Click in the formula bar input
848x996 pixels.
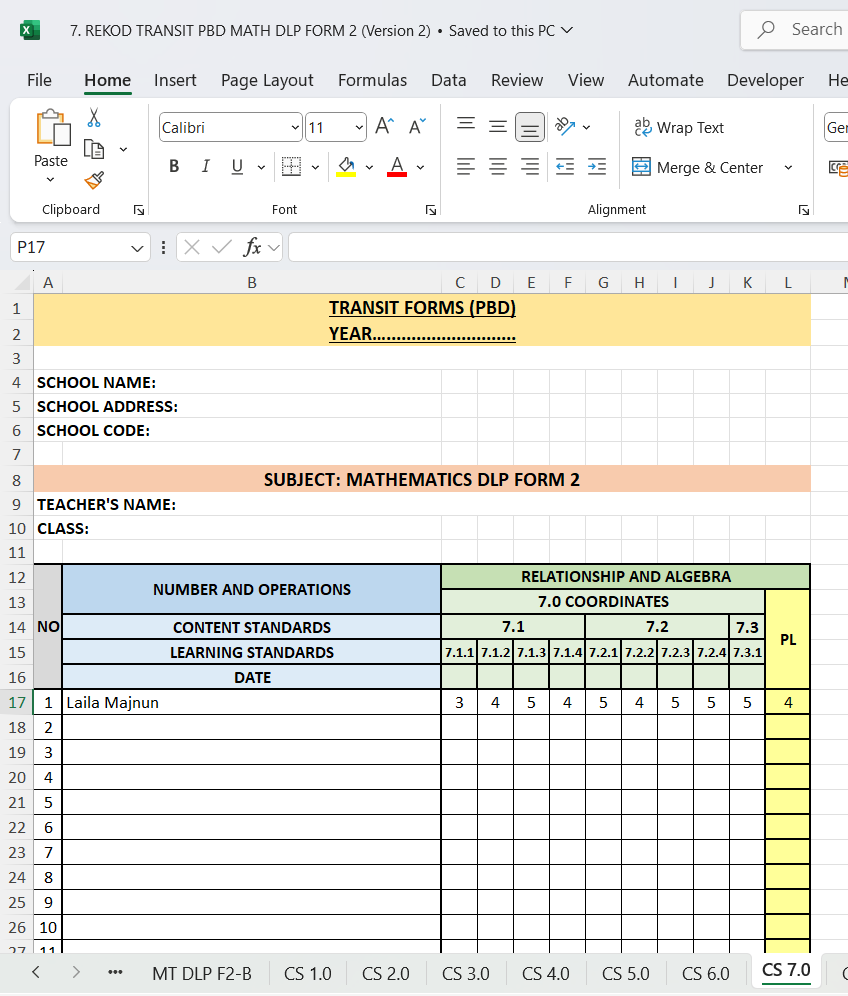click(568, 247)
